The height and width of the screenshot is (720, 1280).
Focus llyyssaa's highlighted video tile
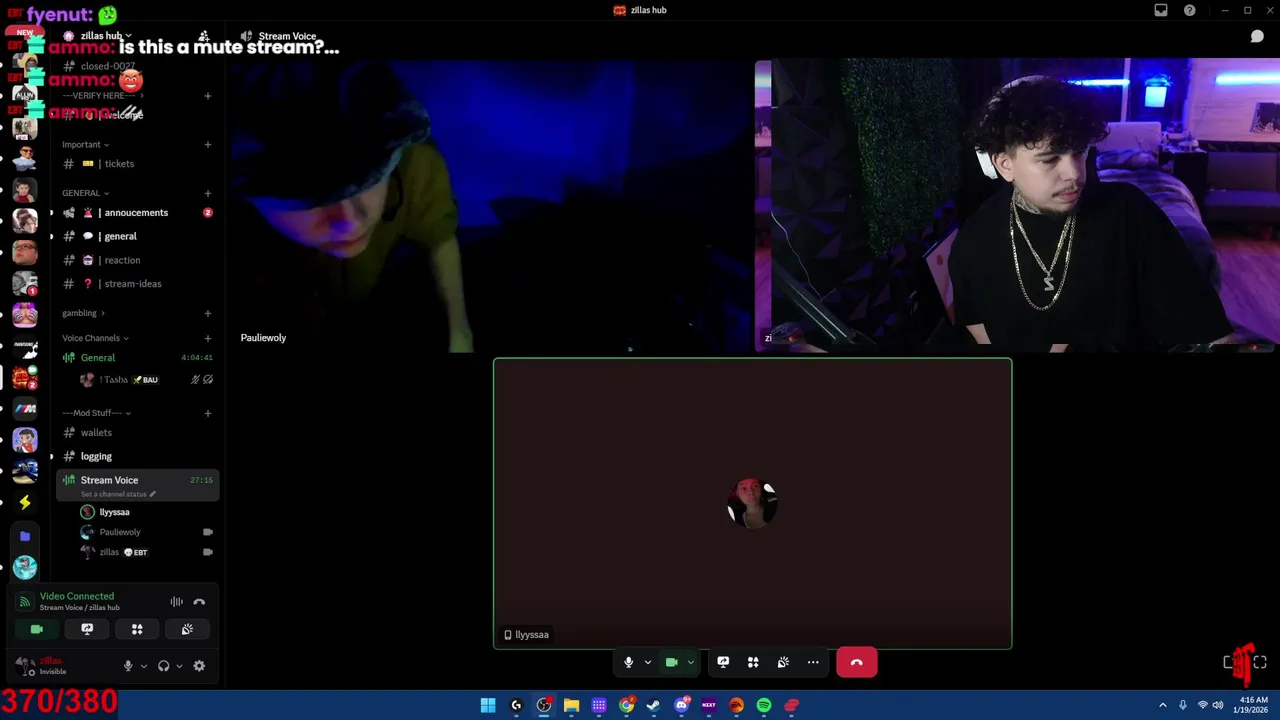point(753,504)
